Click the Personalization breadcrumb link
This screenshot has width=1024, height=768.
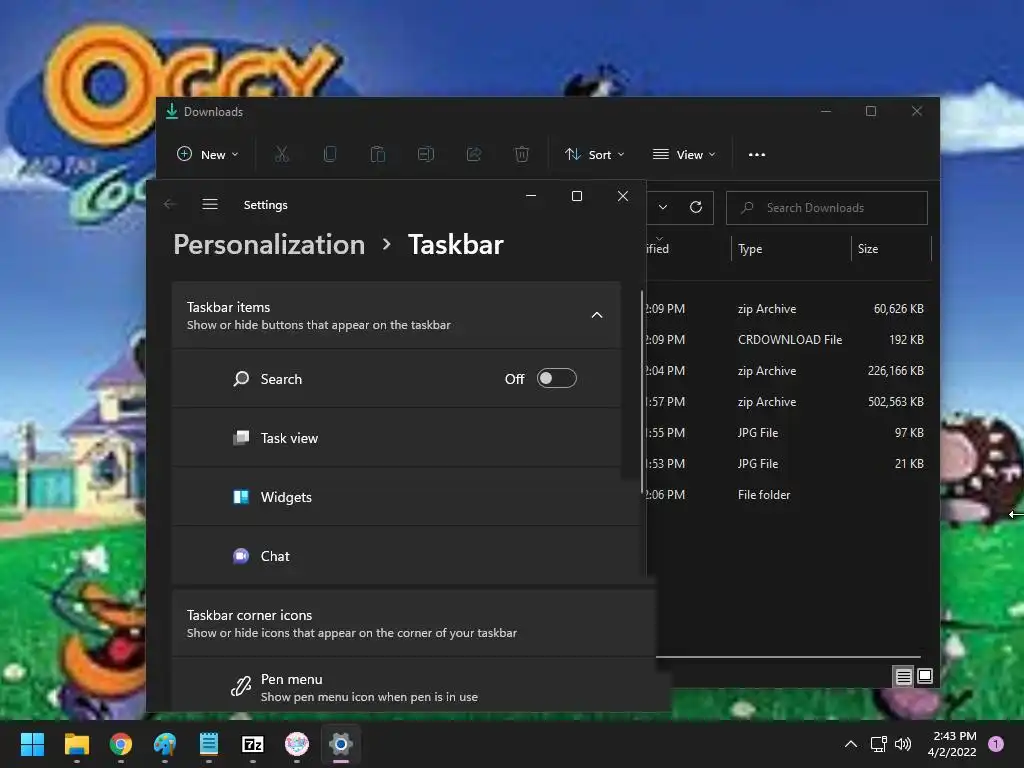(269, 245)
